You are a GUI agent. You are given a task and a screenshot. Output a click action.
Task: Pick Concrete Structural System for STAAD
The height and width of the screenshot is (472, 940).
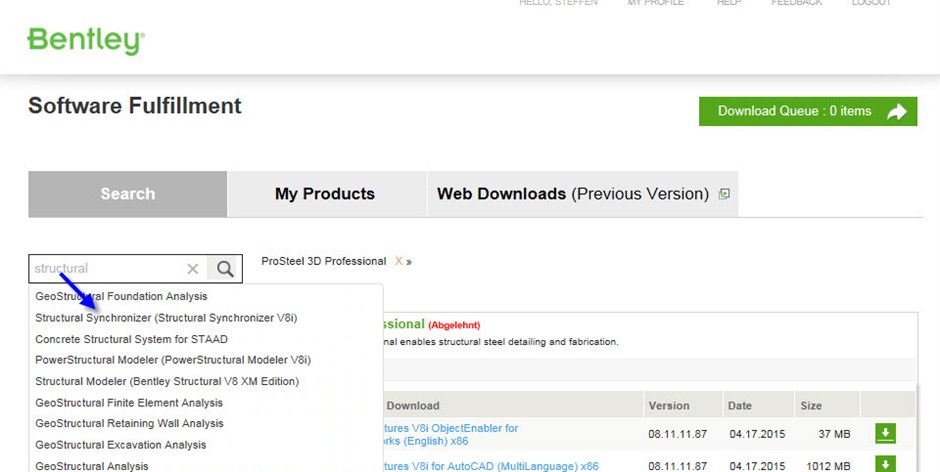click(x=131, y=339)
